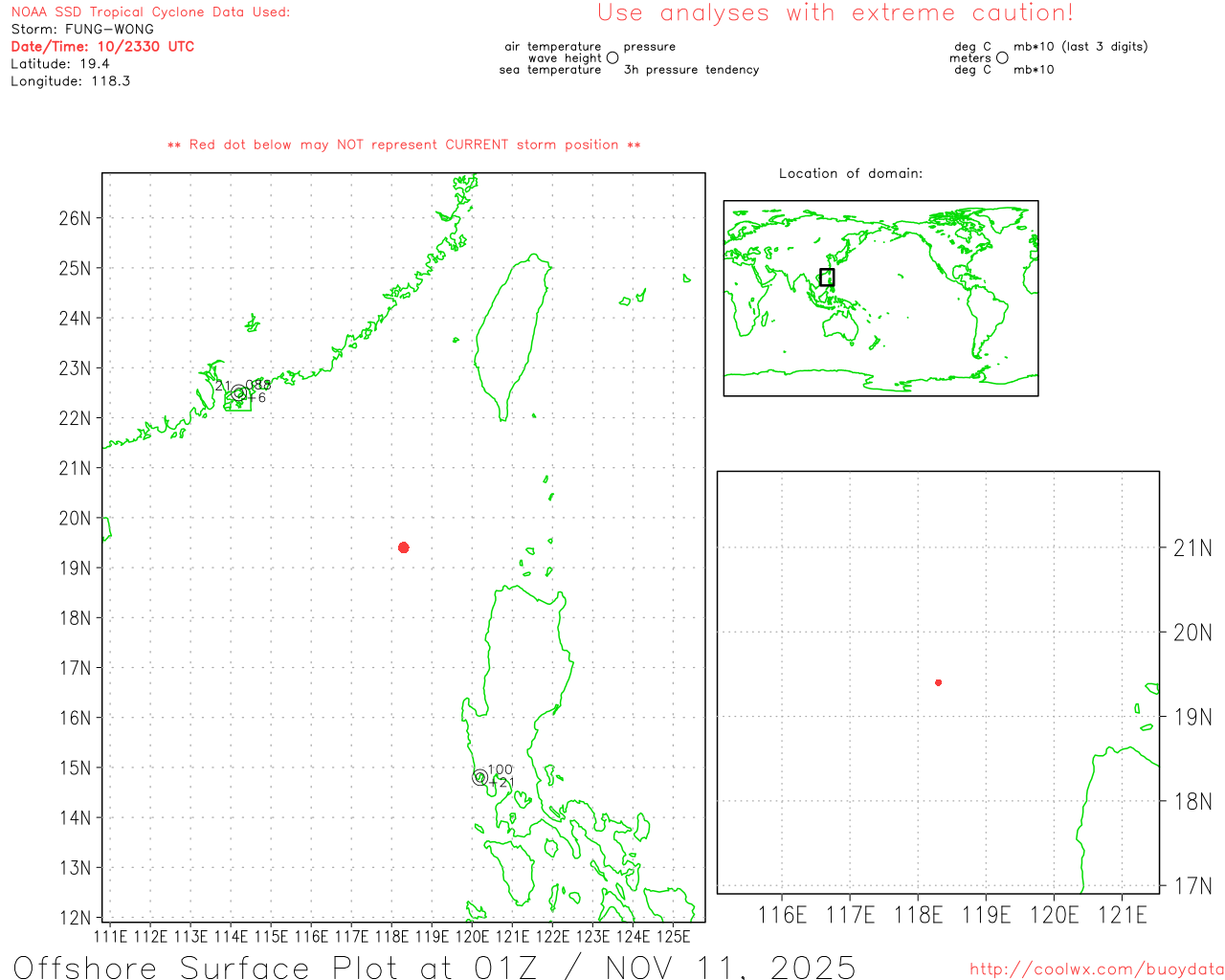Image resolution: width=1225 pixels, height=980 pixels.
Task: Click the 17N label on inset map right axis
Action: (1192, 886)
